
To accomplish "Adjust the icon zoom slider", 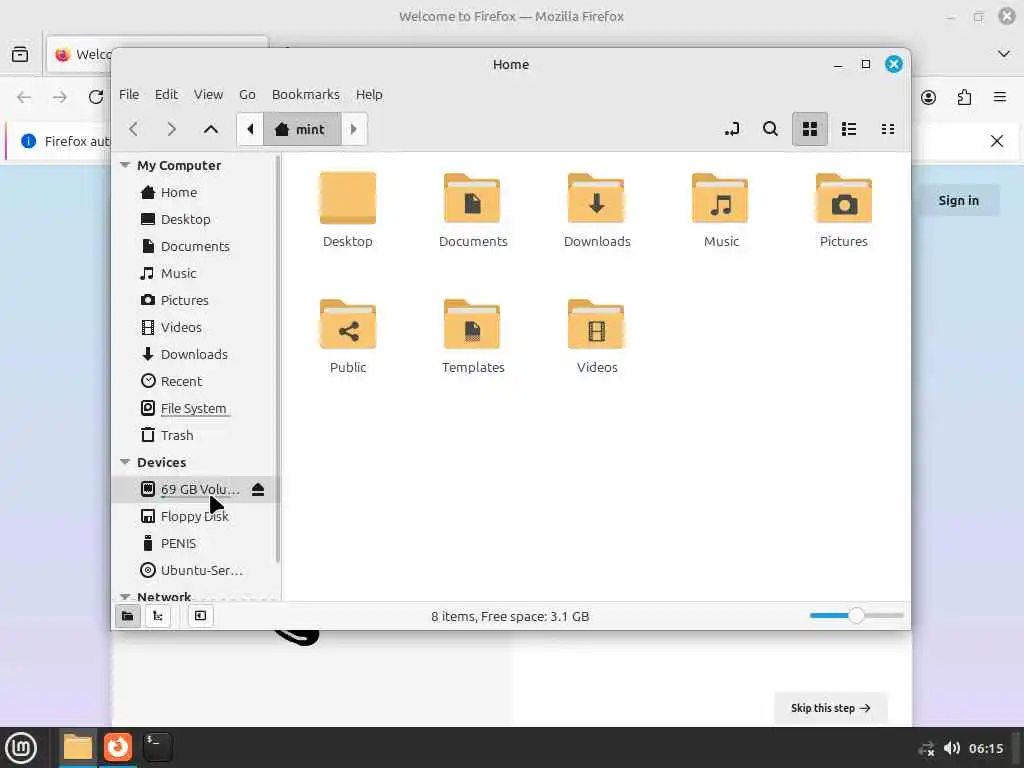I will tap(856, 615).
